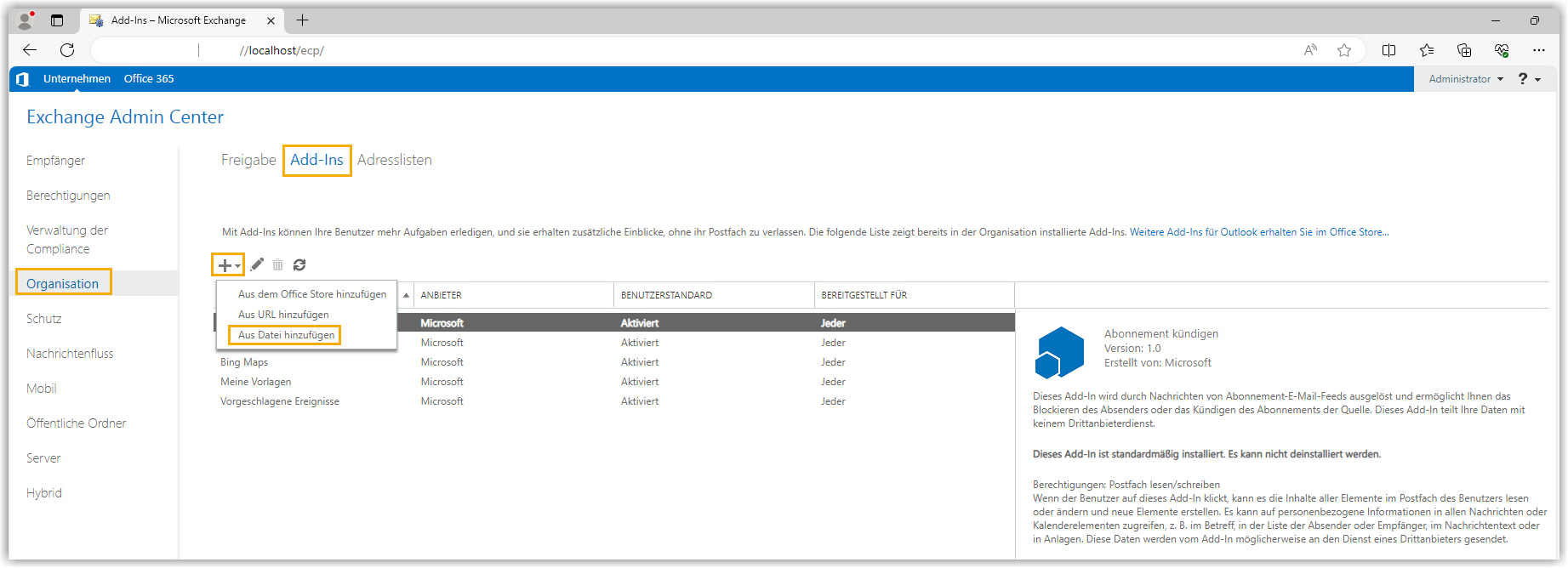Open the add (plus) add-in dropdown
Image resolution: width=1568 pixels, height=568 pixels.
[228, 265]
